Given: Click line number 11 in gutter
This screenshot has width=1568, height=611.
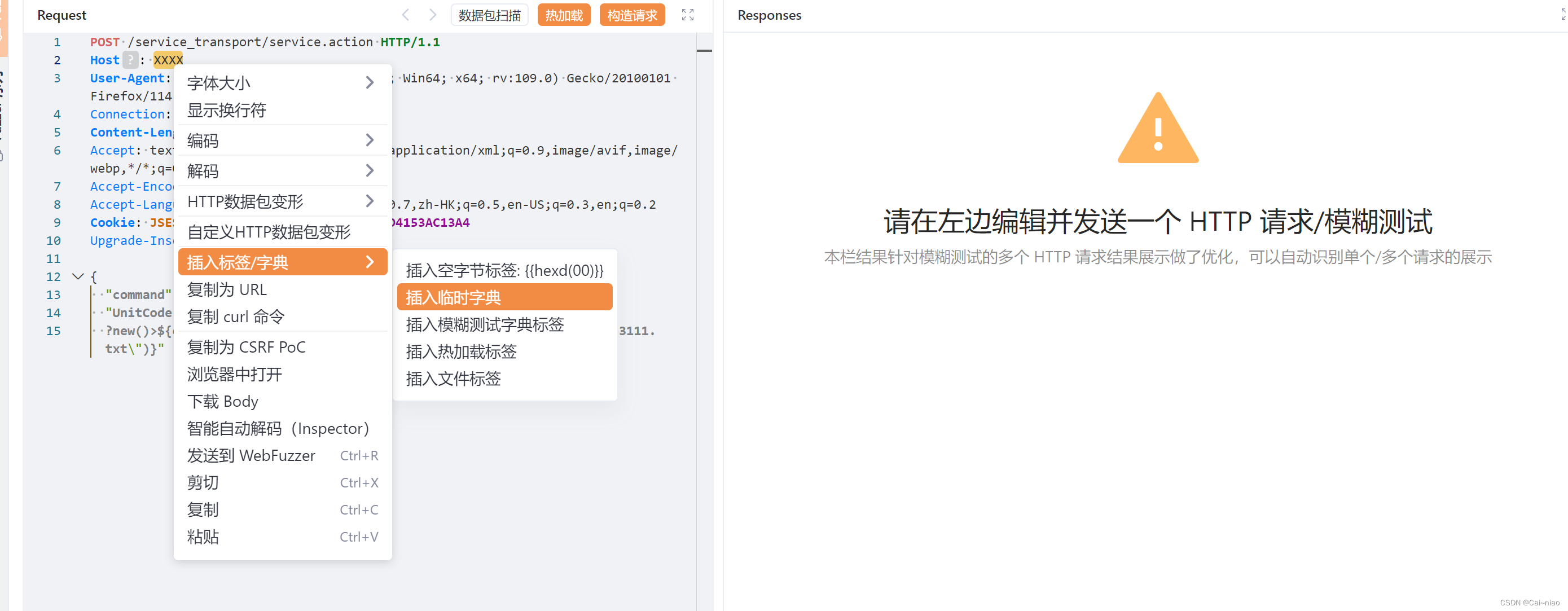Looking at the screenshot, I should click(54, 258).
